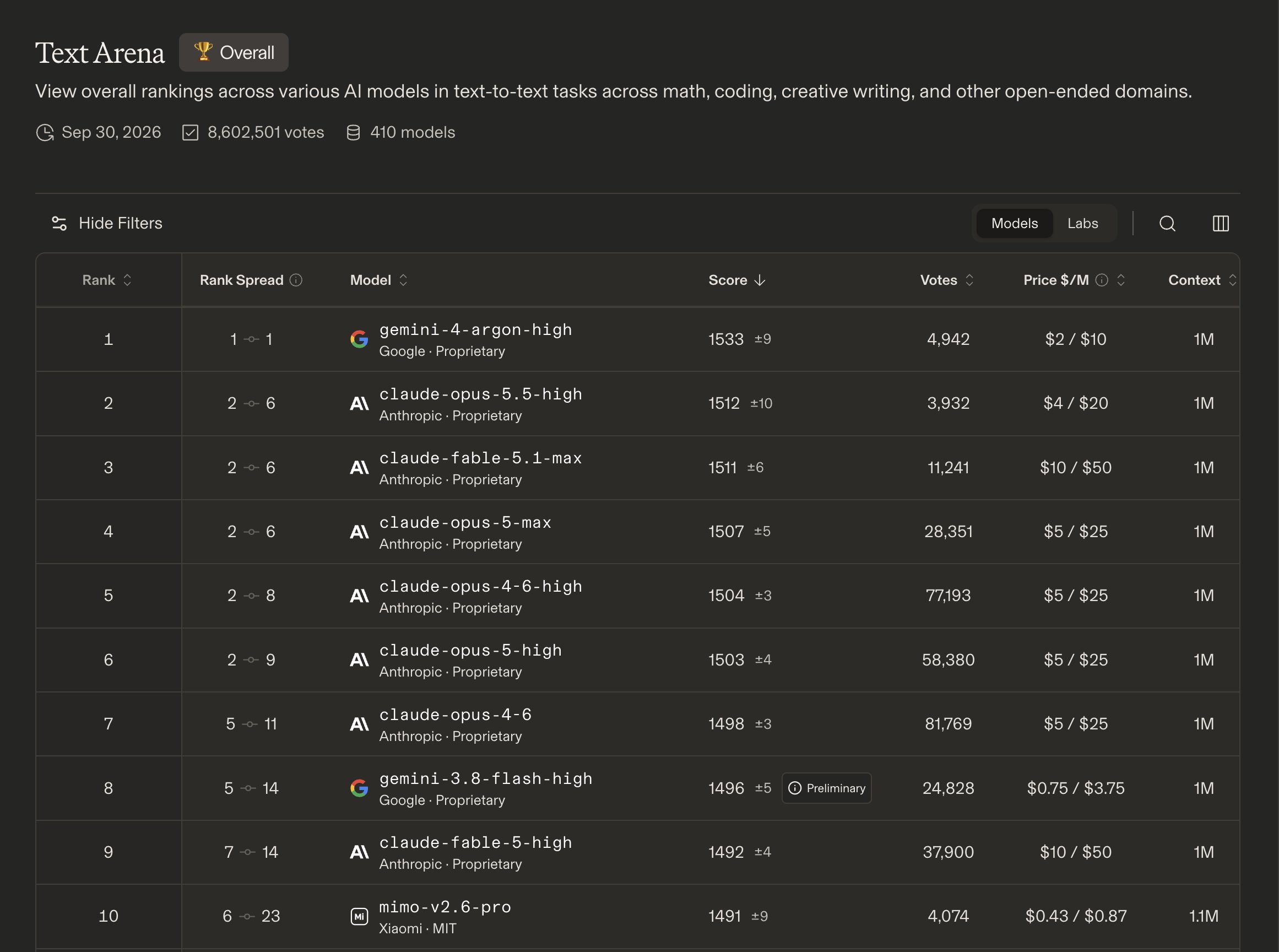The height and width of the screenshot is (952, 1279).
Task: Switch to the Models view
Action: click(1014, 223)
